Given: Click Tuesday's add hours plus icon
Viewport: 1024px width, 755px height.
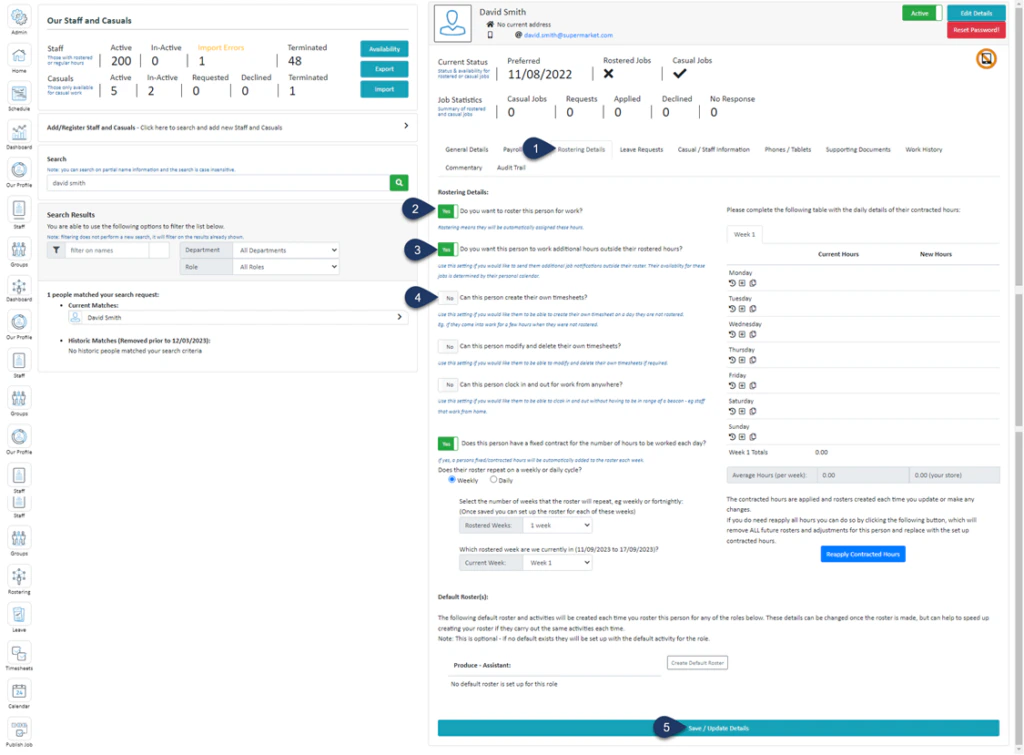Looking at the screenshot, I should click(742, 308).
